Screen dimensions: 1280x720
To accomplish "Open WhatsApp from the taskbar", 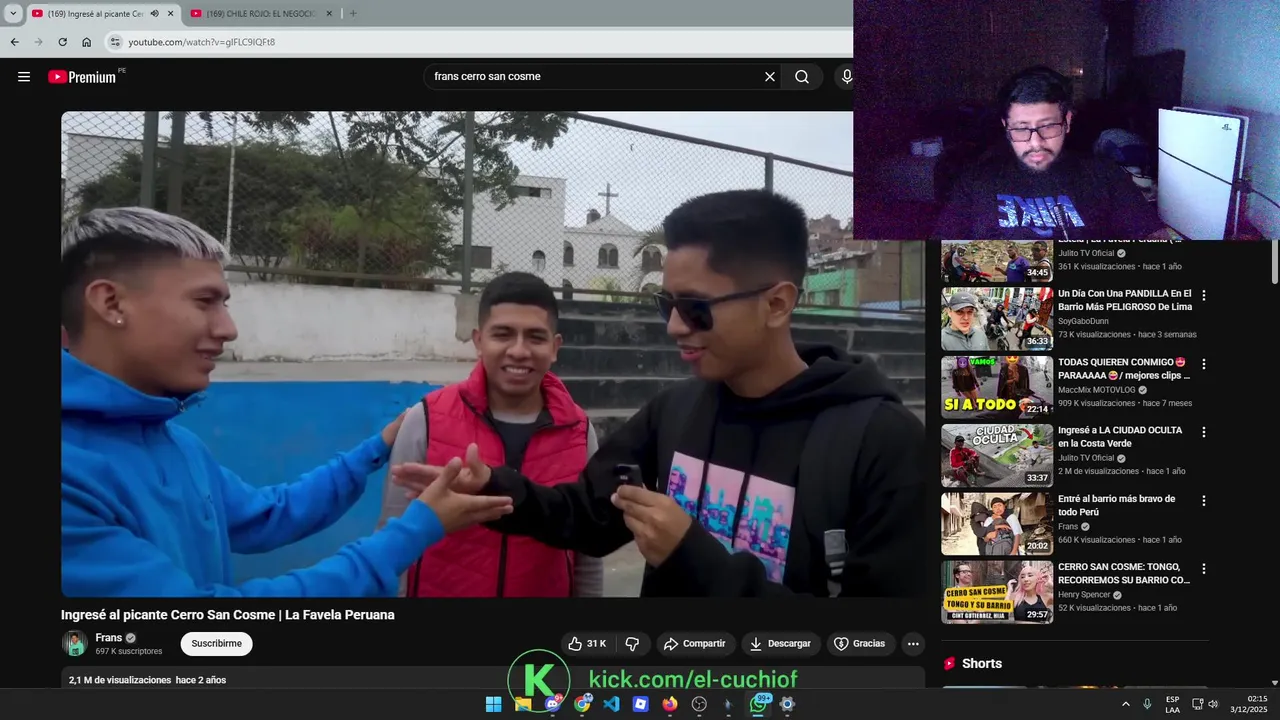I will (758, 704).
